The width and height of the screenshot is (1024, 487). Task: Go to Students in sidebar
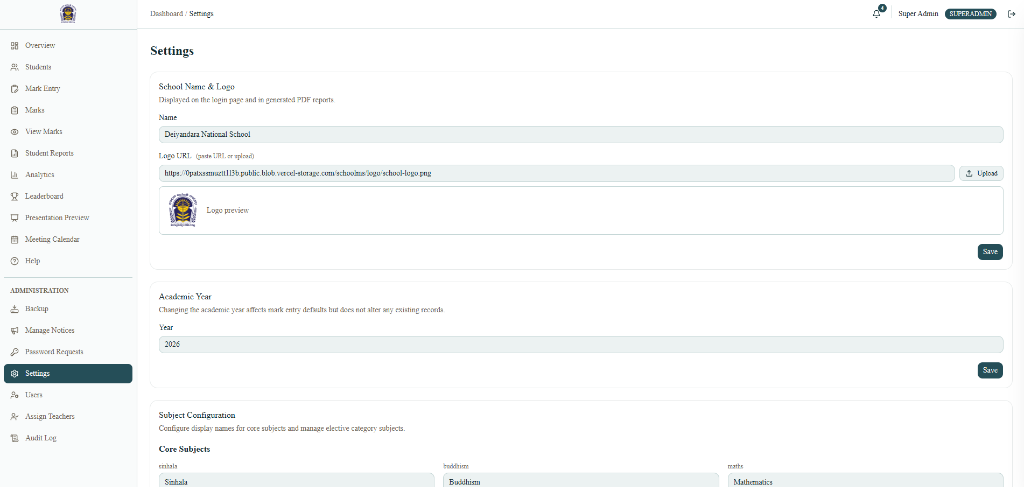(x=68, y=67)
